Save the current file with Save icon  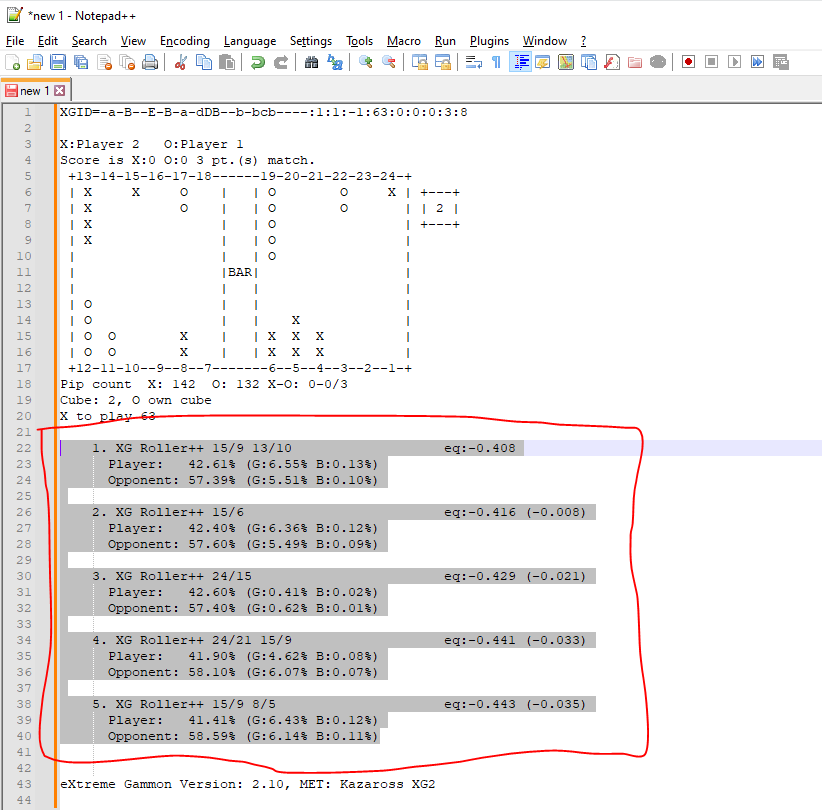tap(58, 62)
